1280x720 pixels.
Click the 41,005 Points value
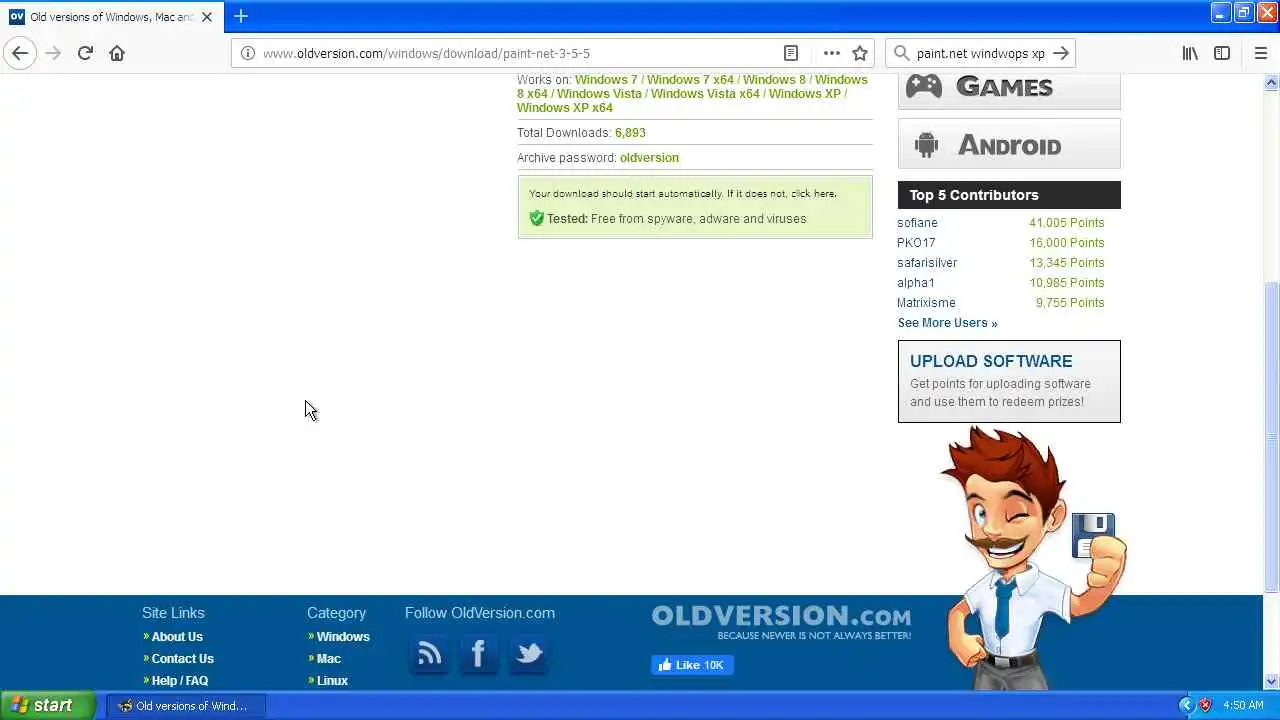tap(1067, 223)
